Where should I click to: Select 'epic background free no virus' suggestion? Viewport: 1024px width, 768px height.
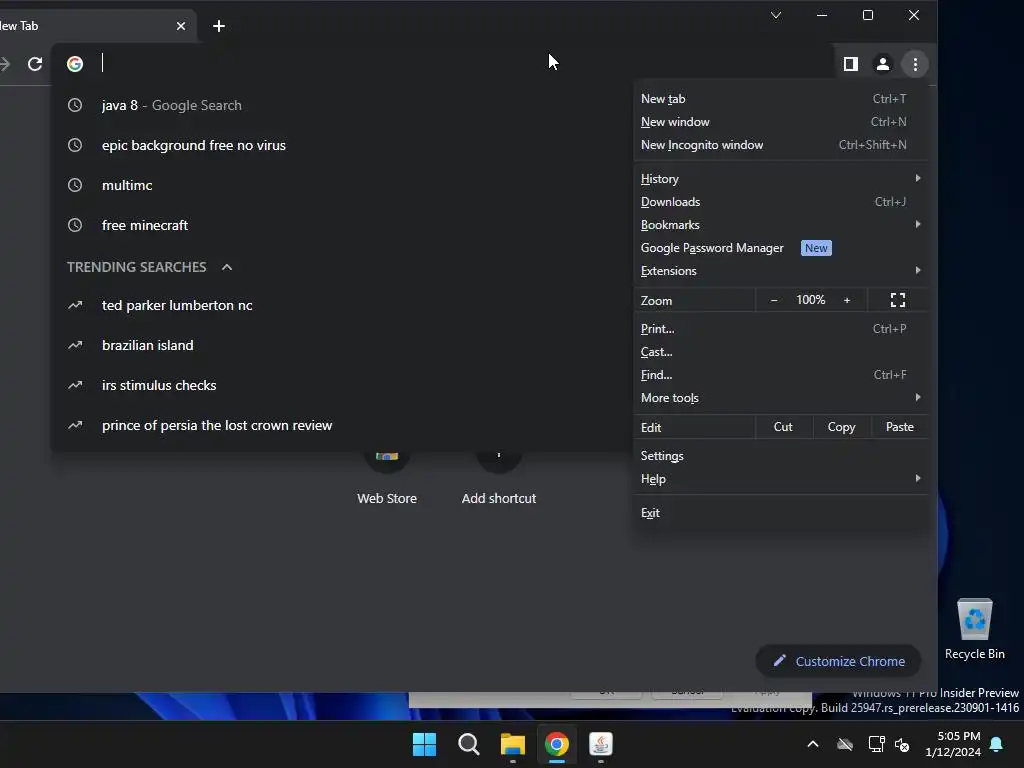pos(340,145)
